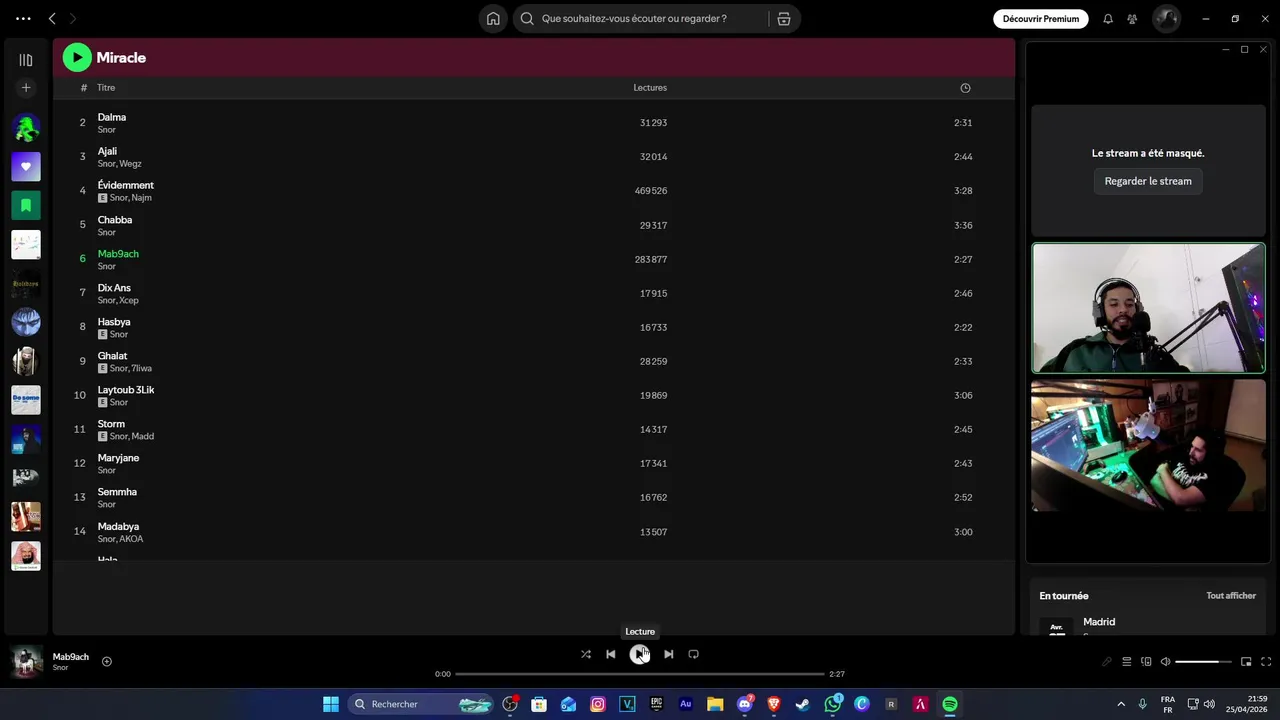
Task: Open Steam from the taskbar
Action: click(803, 704)
